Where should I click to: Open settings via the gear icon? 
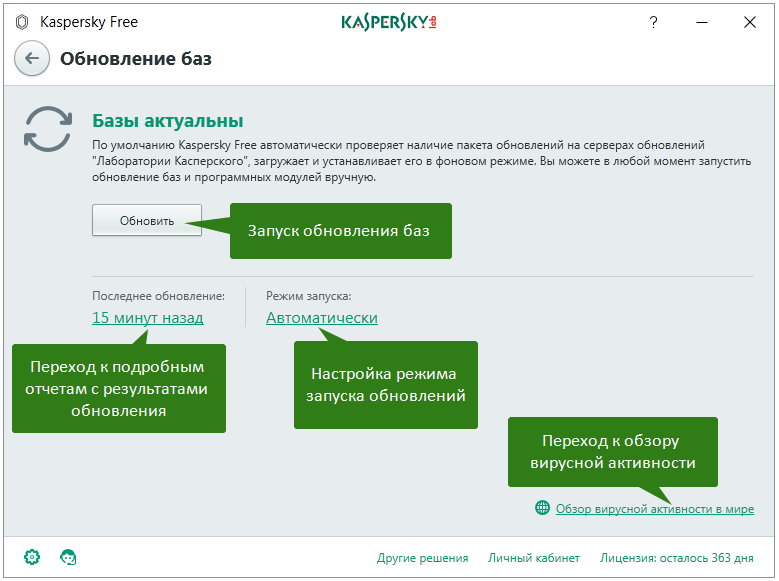(32, 557)
